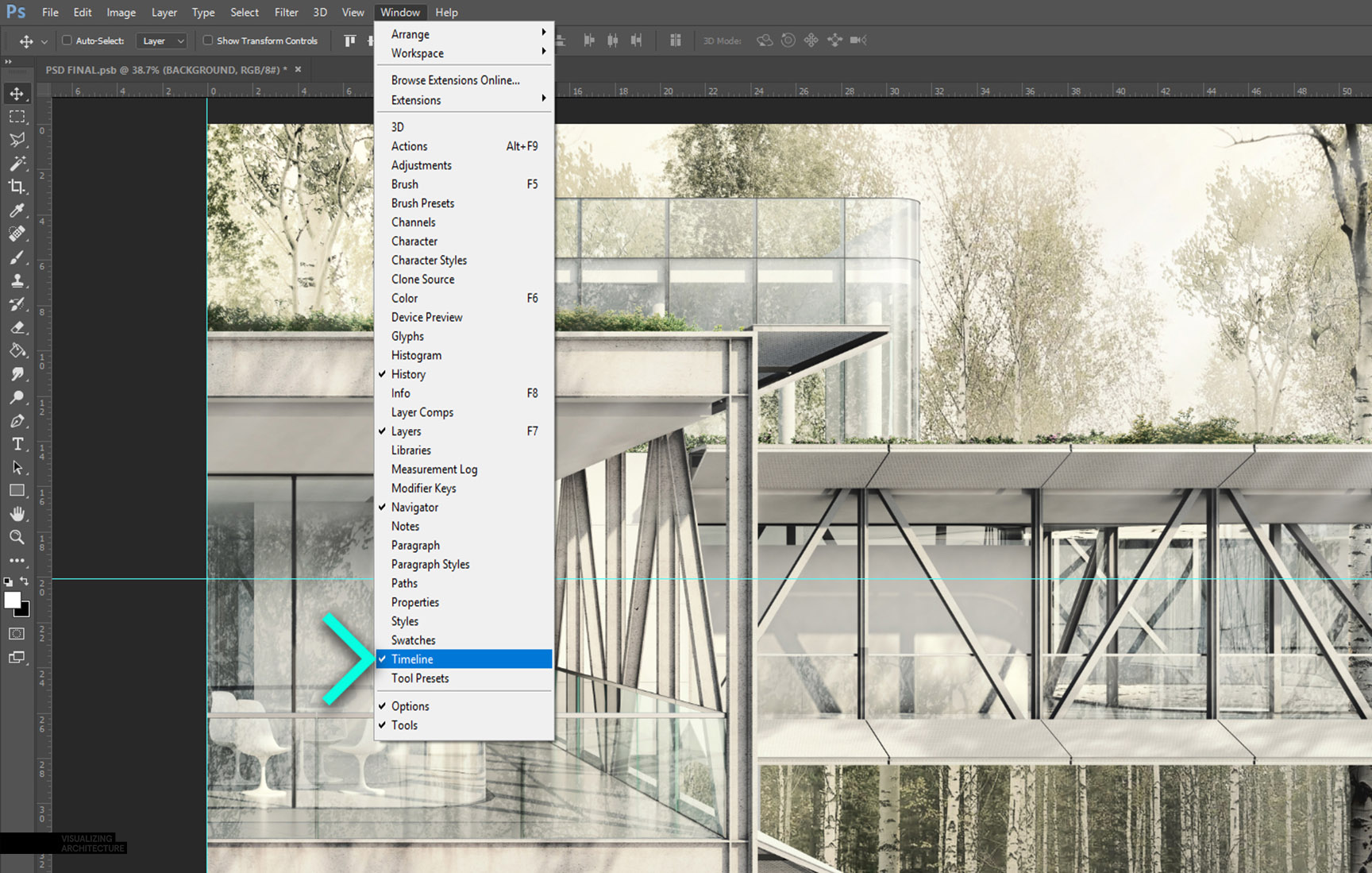
Task: Select the Eyedropper tool
Action: point(17,211)
